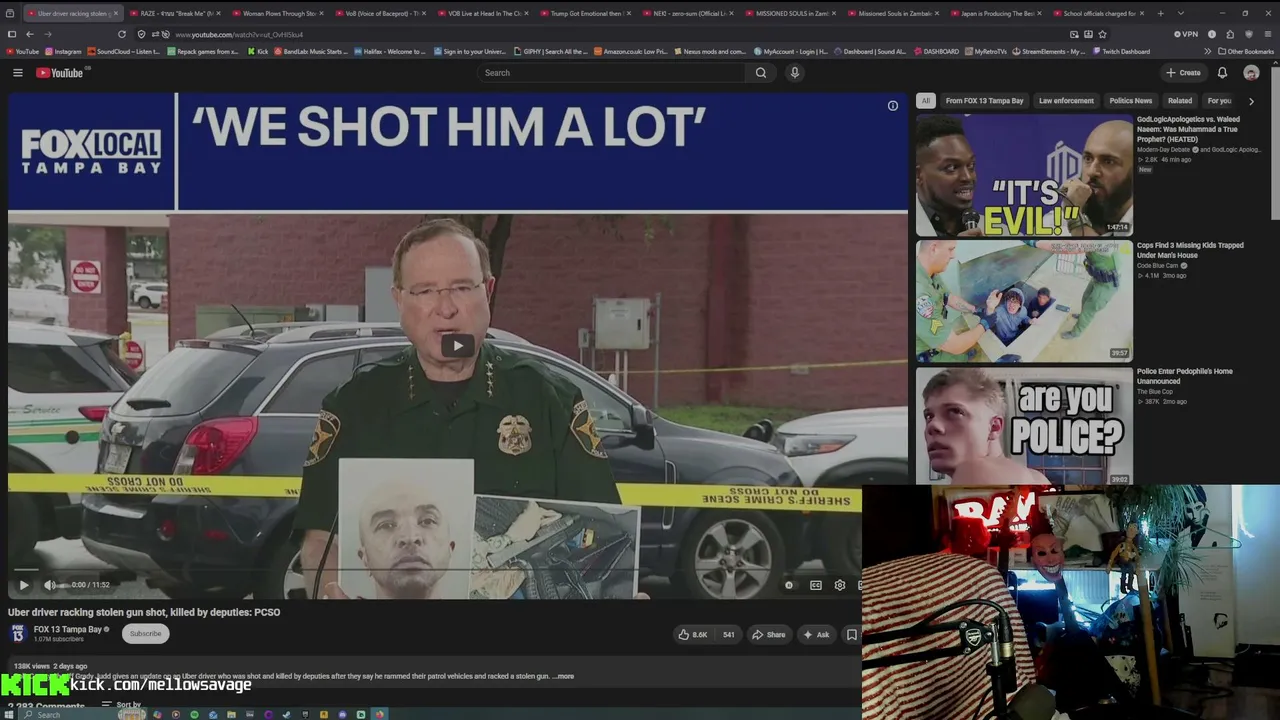Show hidden bookmarks with the overflow chevron

point(1207,51)
